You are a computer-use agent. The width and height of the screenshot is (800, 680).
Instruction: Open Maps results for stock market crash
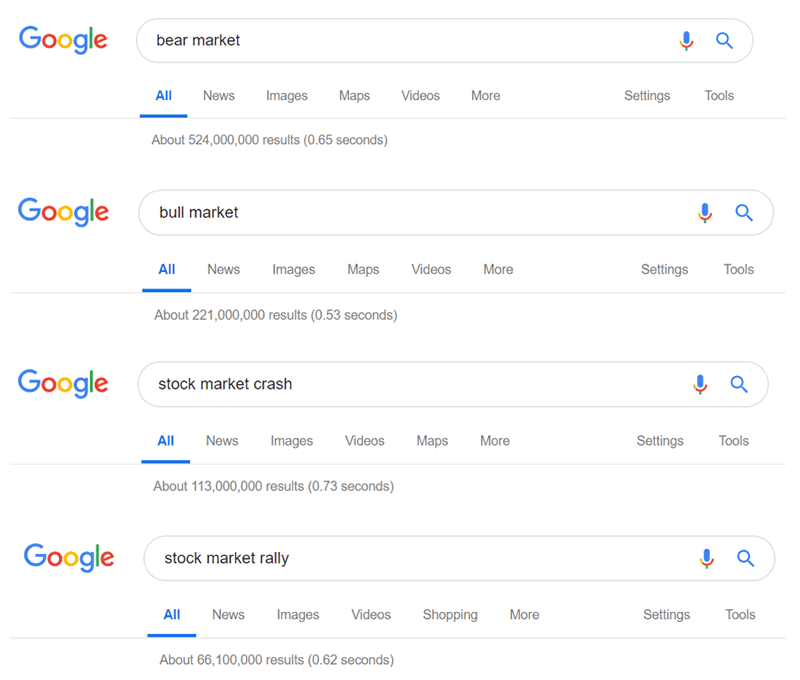click(x=432, y=441)
